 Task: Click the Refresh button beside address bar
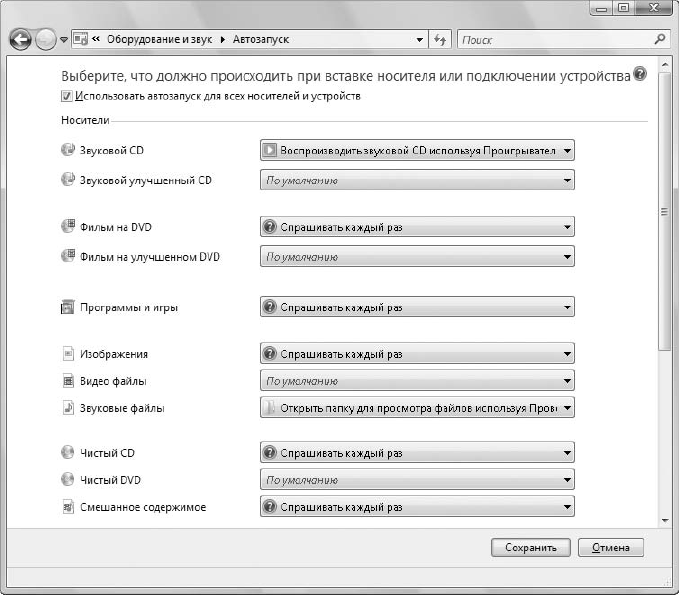(x=440, y=40)
